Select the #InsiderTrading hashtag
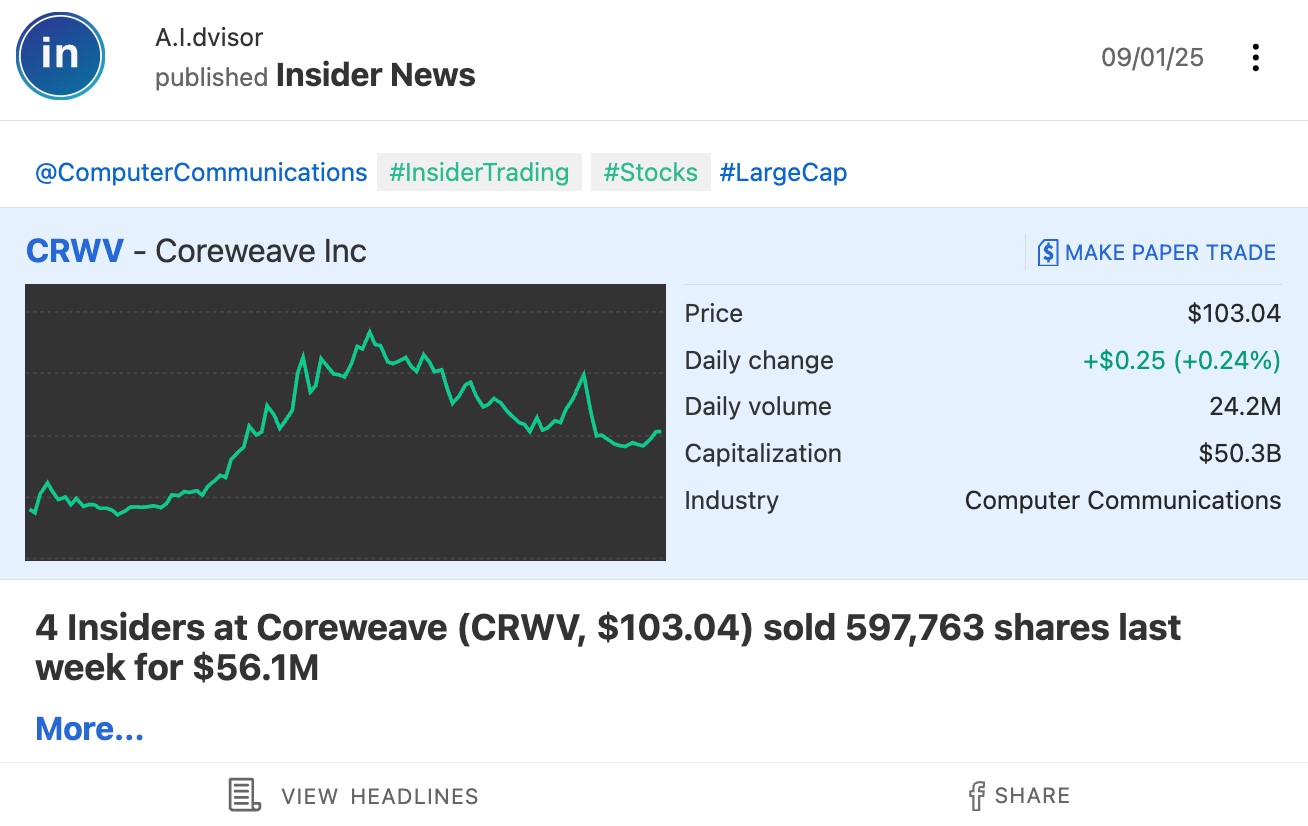 tap(479, 173)
